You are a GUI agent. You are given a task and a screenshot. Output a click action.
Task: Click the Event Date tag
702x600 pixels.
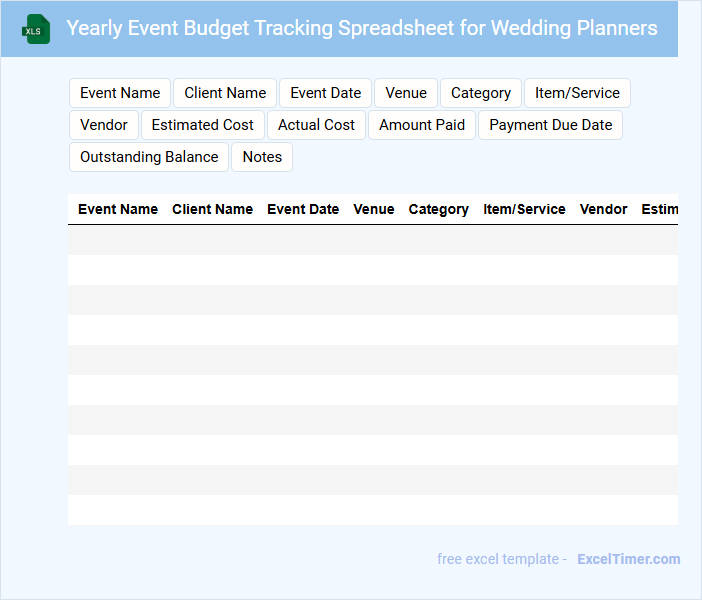tap(325, 93)
